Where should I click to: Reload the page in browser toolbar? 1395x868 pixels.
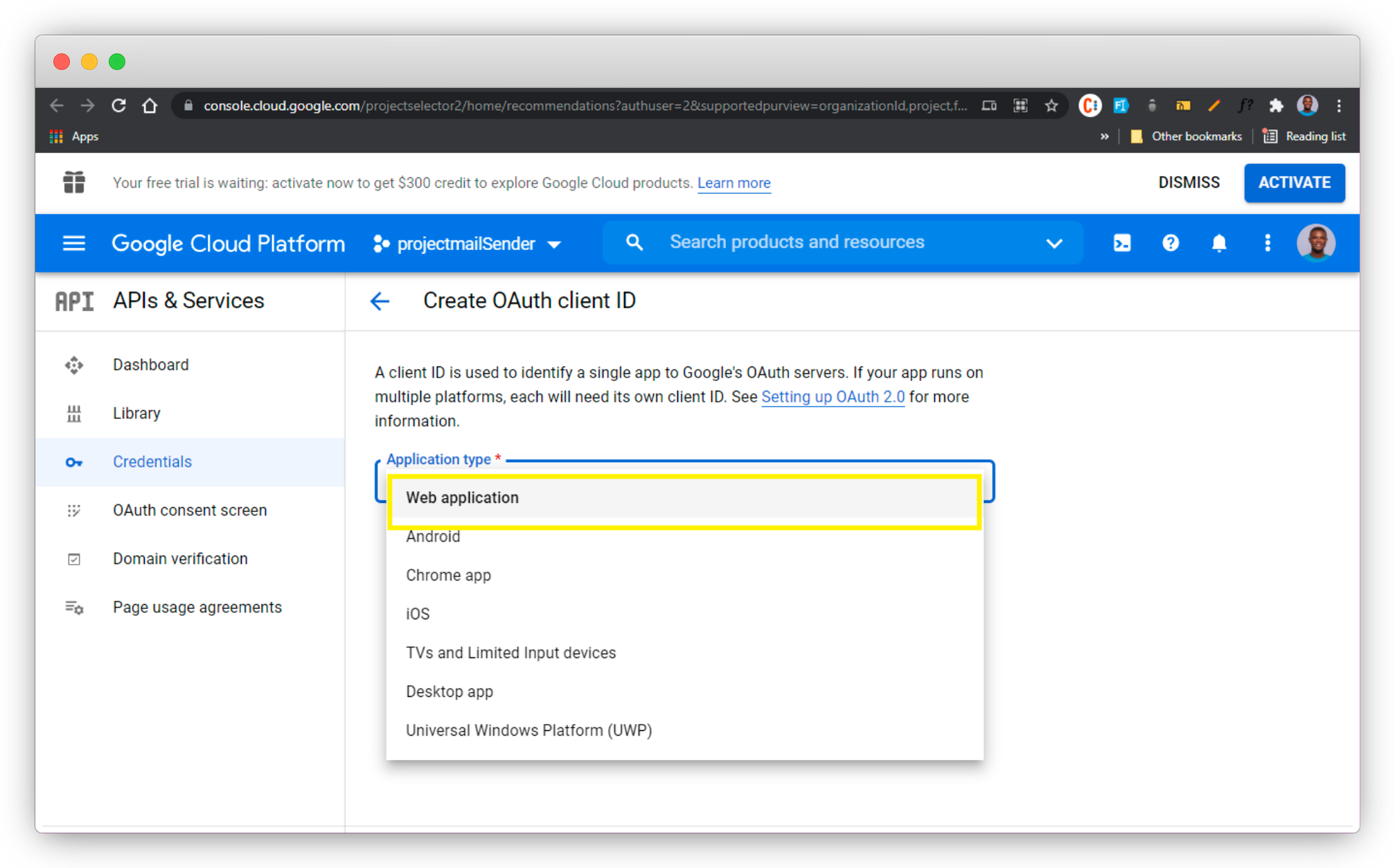click(119, 105)
